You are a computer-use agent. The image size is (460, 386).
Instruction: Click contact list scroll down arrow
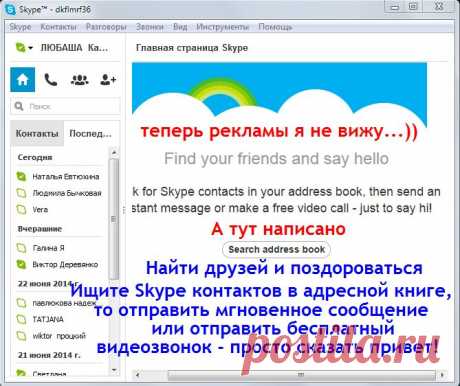(x=114, y=370)
